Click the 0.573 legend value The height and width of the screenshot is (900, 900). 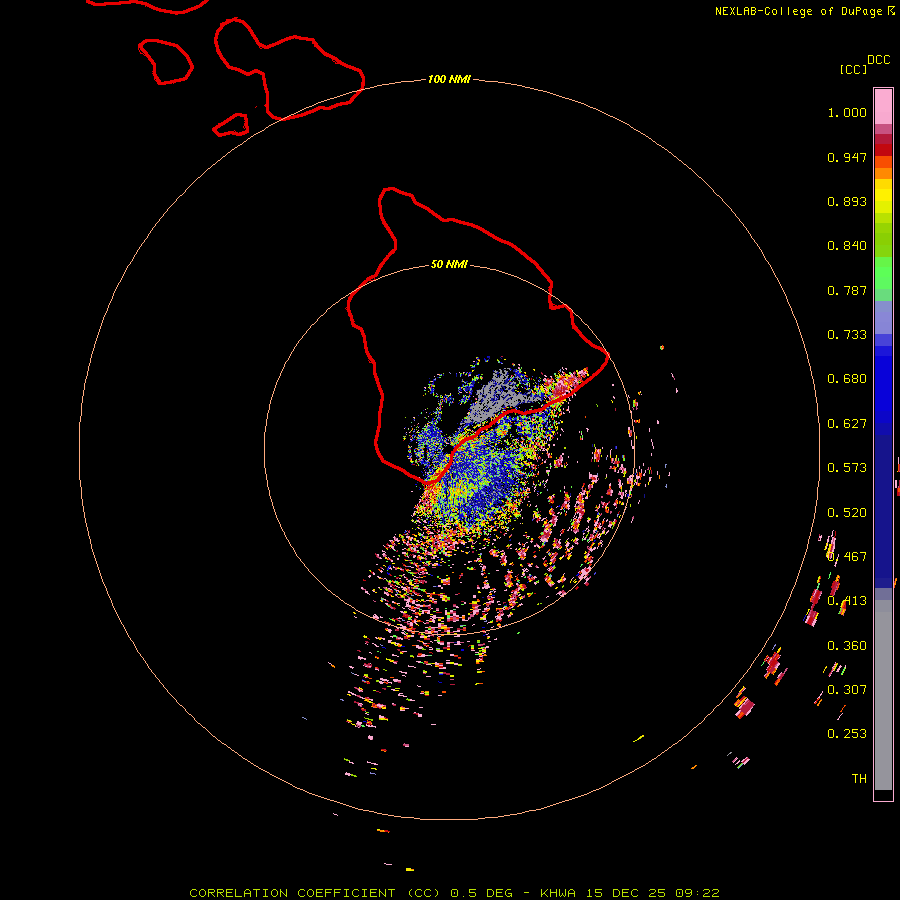(847, 468)
